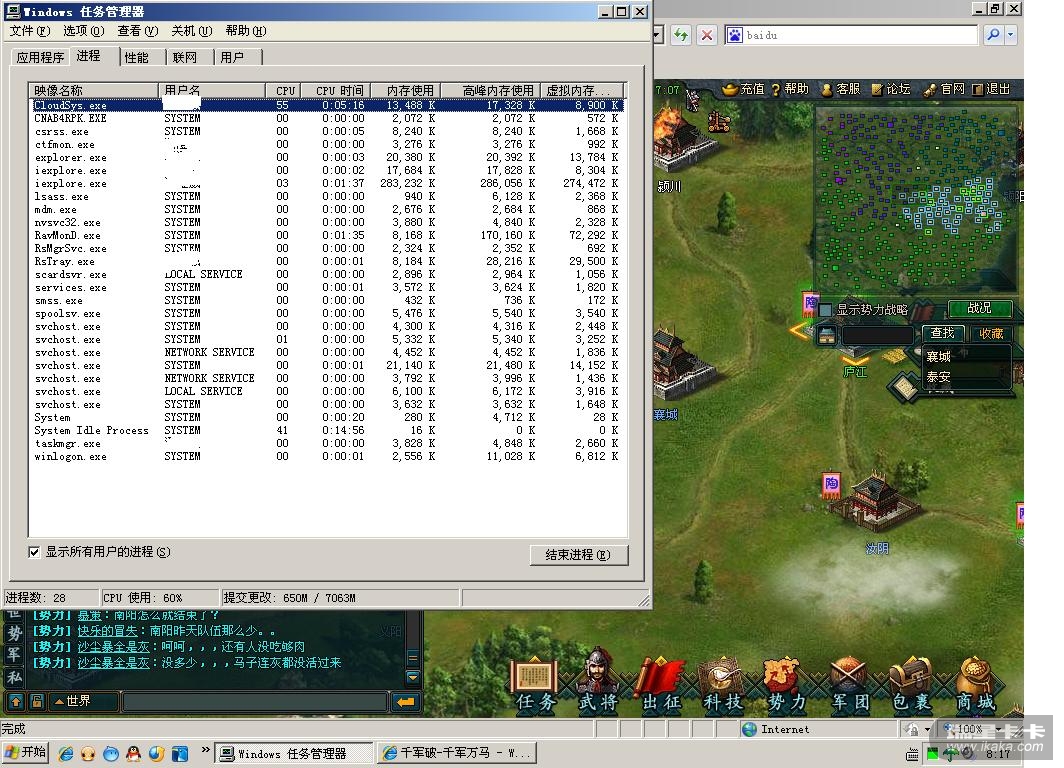Open the Windows 开始 start button
This screenshot has width=1064, height=768.
[x=25, y=752]
